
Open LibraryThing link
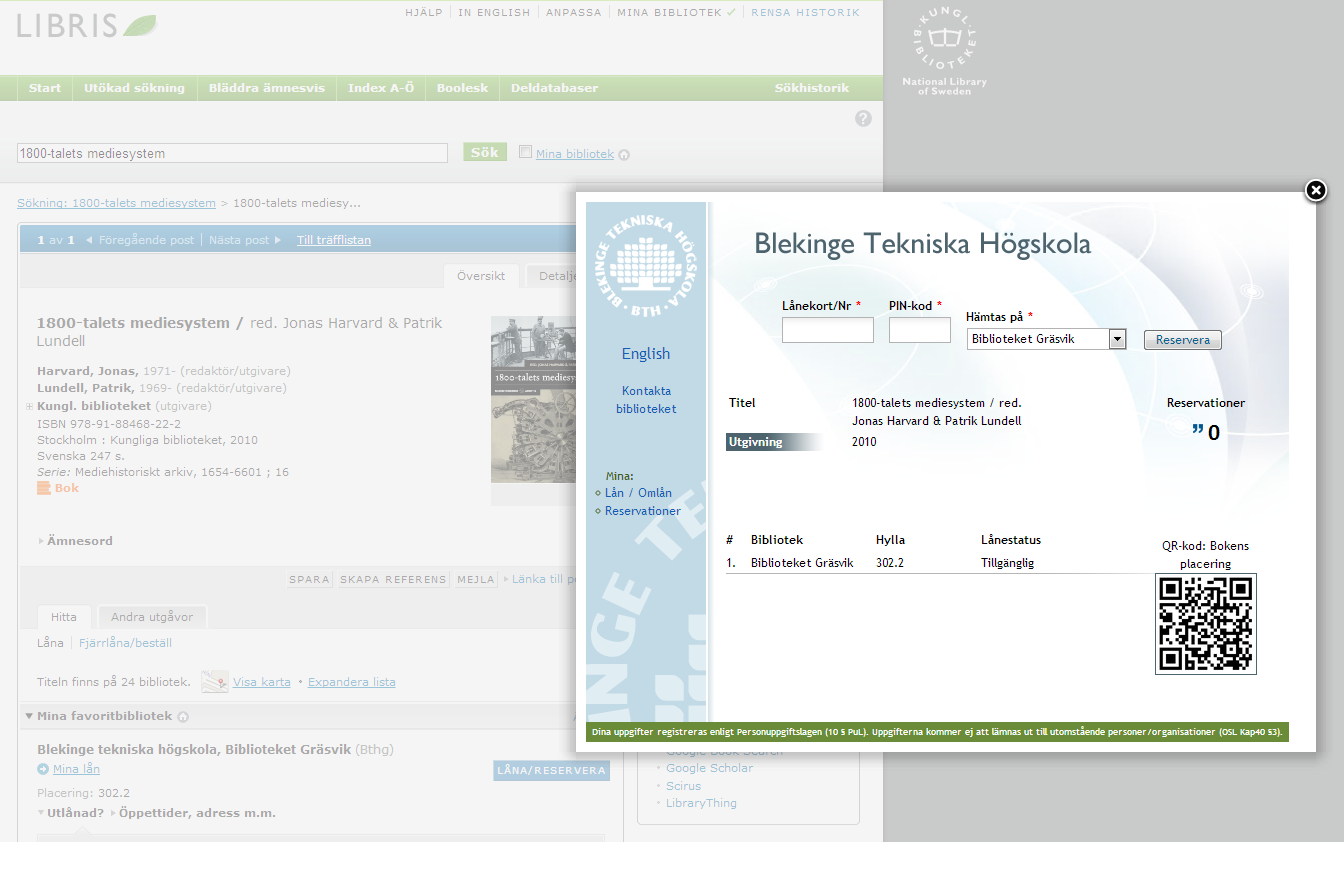[x=701, y=803]
